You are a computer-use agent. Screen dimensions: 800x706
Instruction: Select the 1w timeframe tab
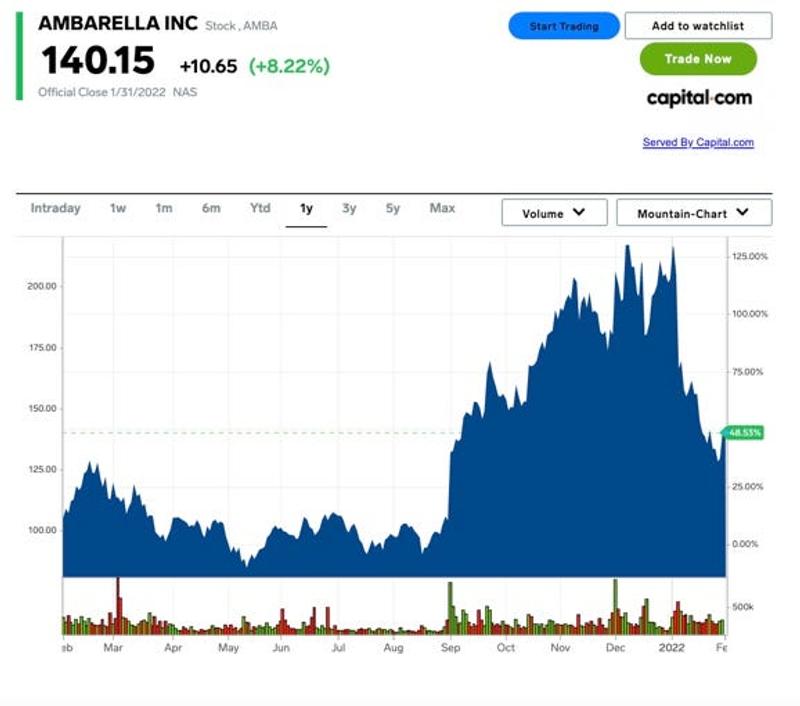[118, 208]
